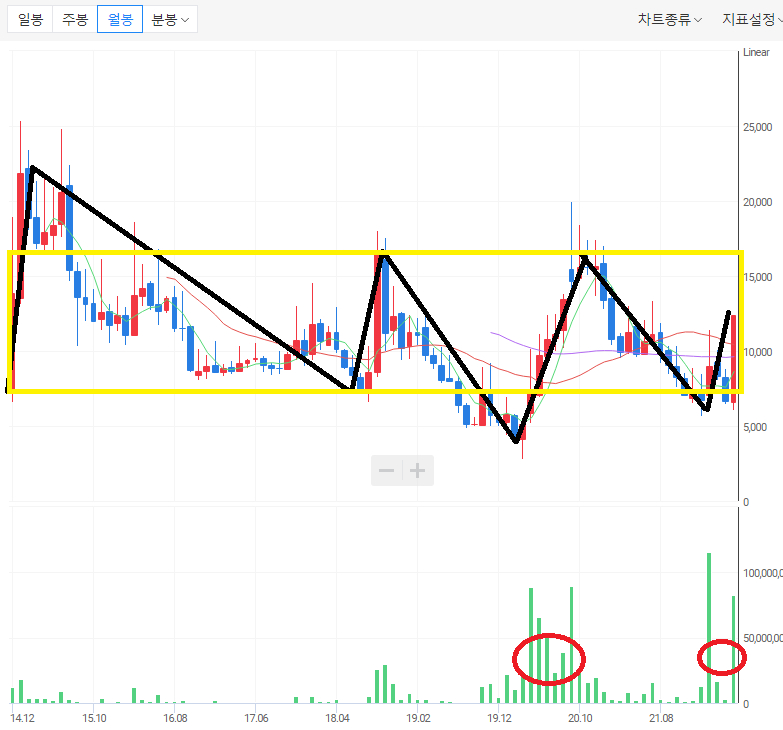Click the 10,000 price axis label
The height and width of the screenshot is (730, 783).
(x=758, y=352)
